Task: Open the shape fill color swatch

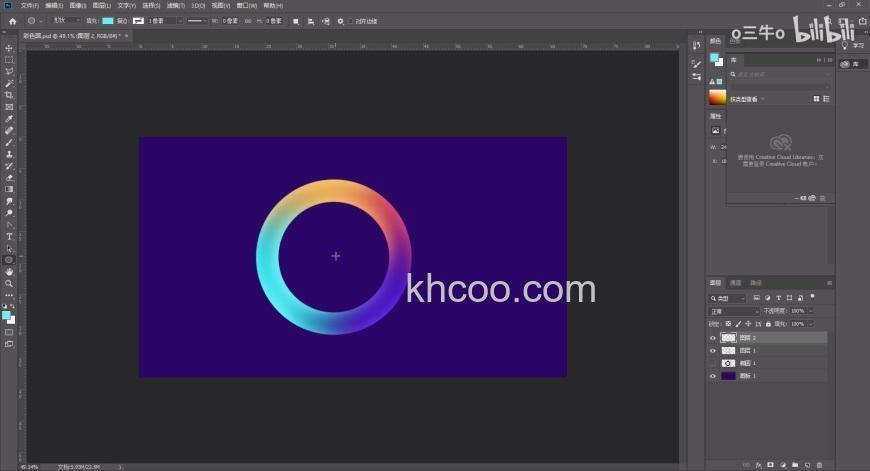Action: coord(108,21)
